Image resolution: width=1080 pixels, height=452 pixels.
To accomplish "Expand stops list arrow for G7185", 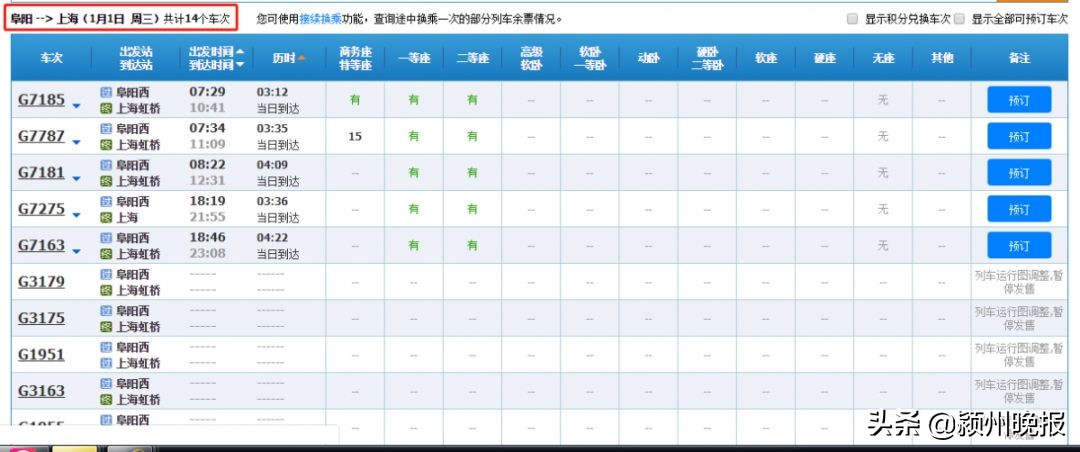I will 76,106.
